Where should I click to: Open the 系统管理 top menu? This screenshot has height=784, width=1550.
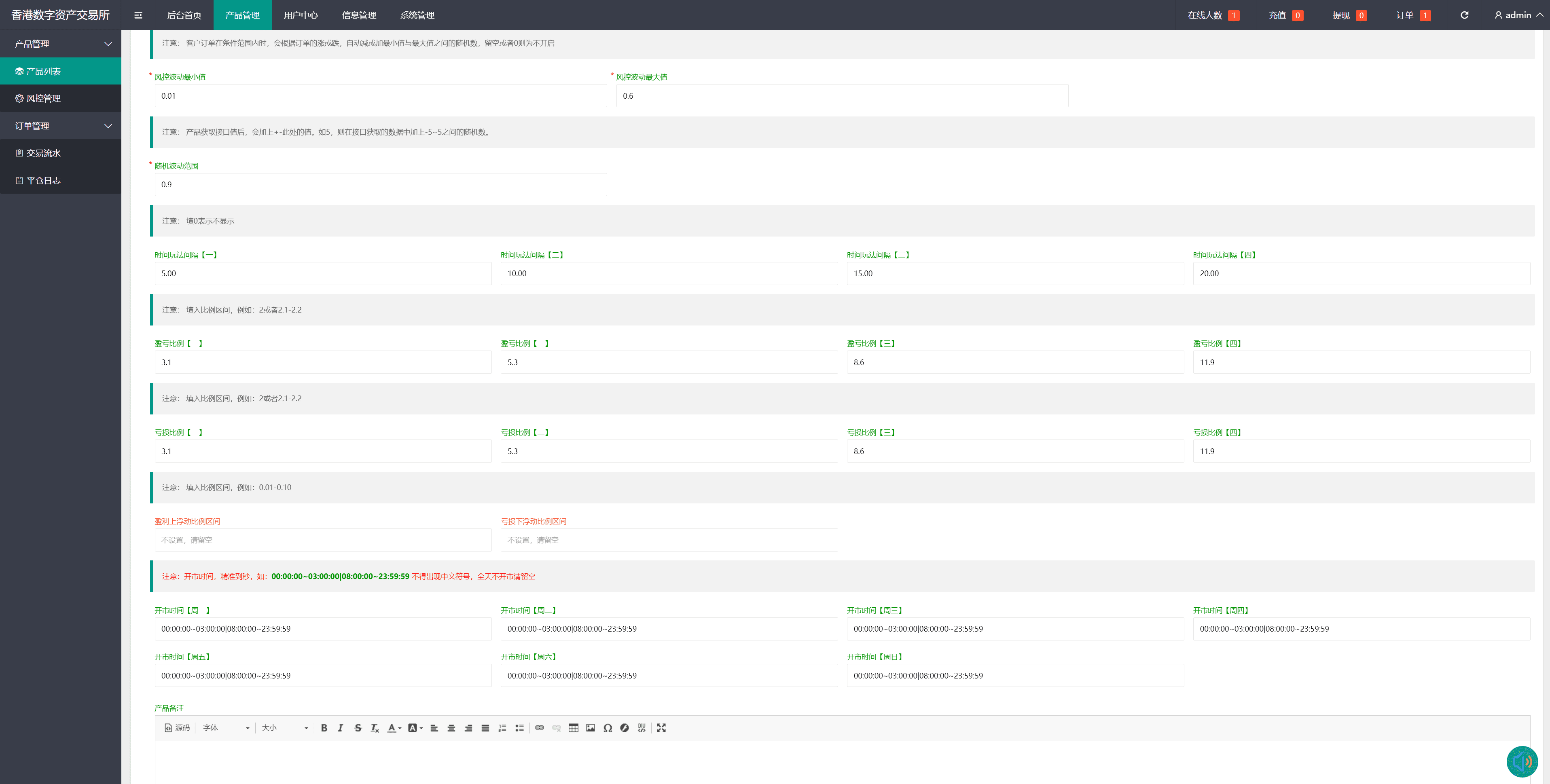[417, 15]
